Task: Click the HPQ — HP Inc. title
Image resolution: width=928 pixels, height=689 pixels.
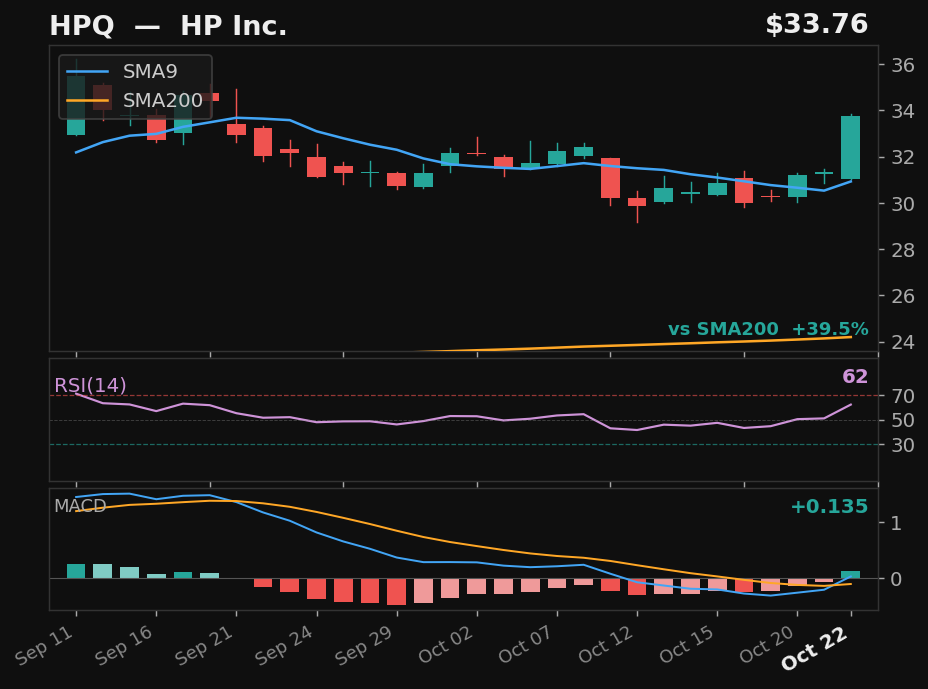Action: click(x=168, y=26)
